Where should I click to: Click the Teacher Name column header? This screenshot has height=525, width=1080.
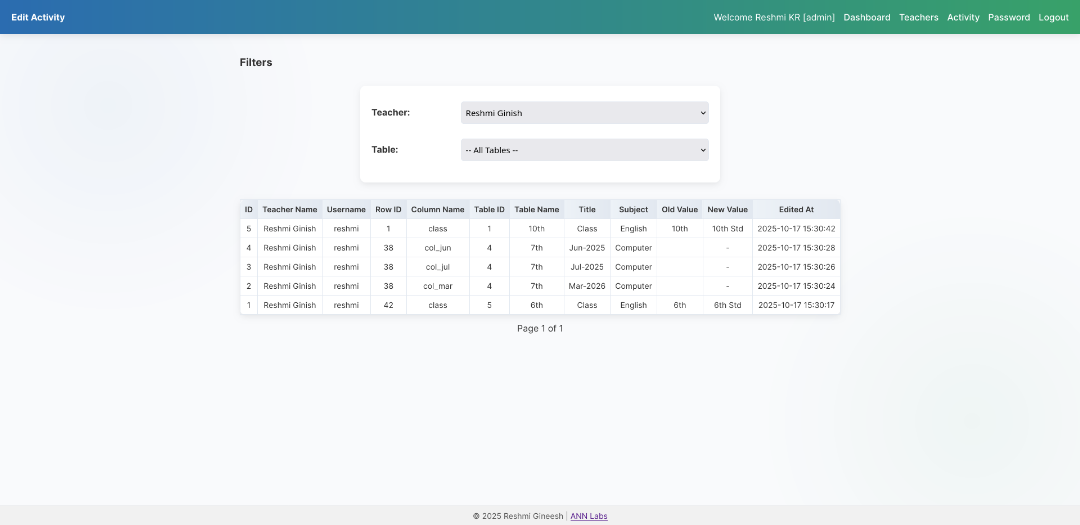(x=290, y=210)
